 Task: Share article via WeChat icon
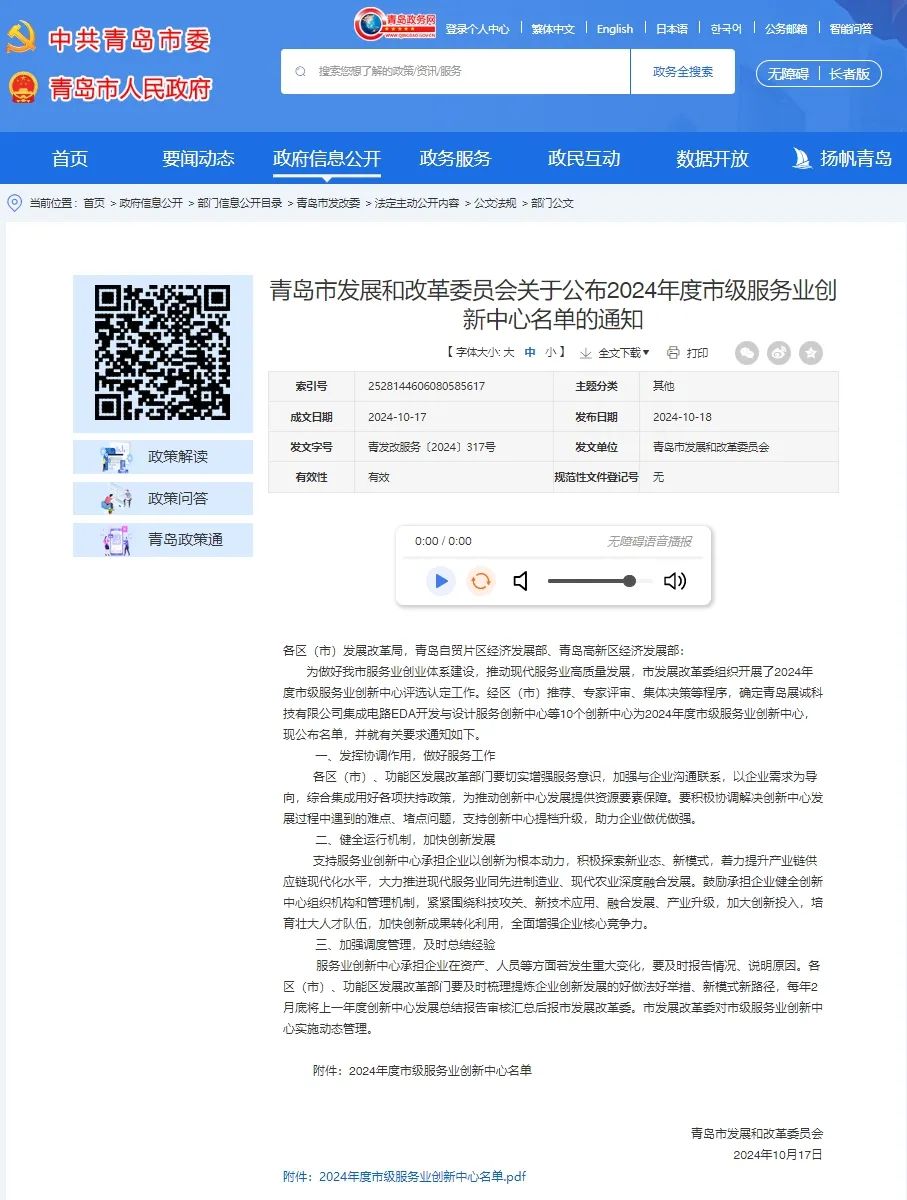pyautogui.click(x=747, y=352)
